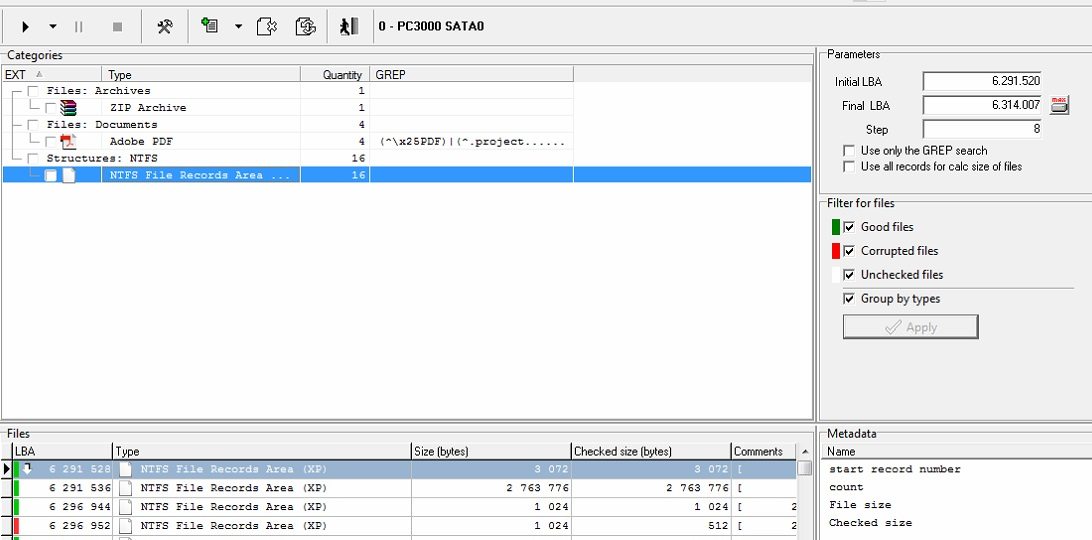Open the dropdown arrow next to add list icon
This screenshot has width=1092, height=540.
pyautogui.click(x=238, y=26)
